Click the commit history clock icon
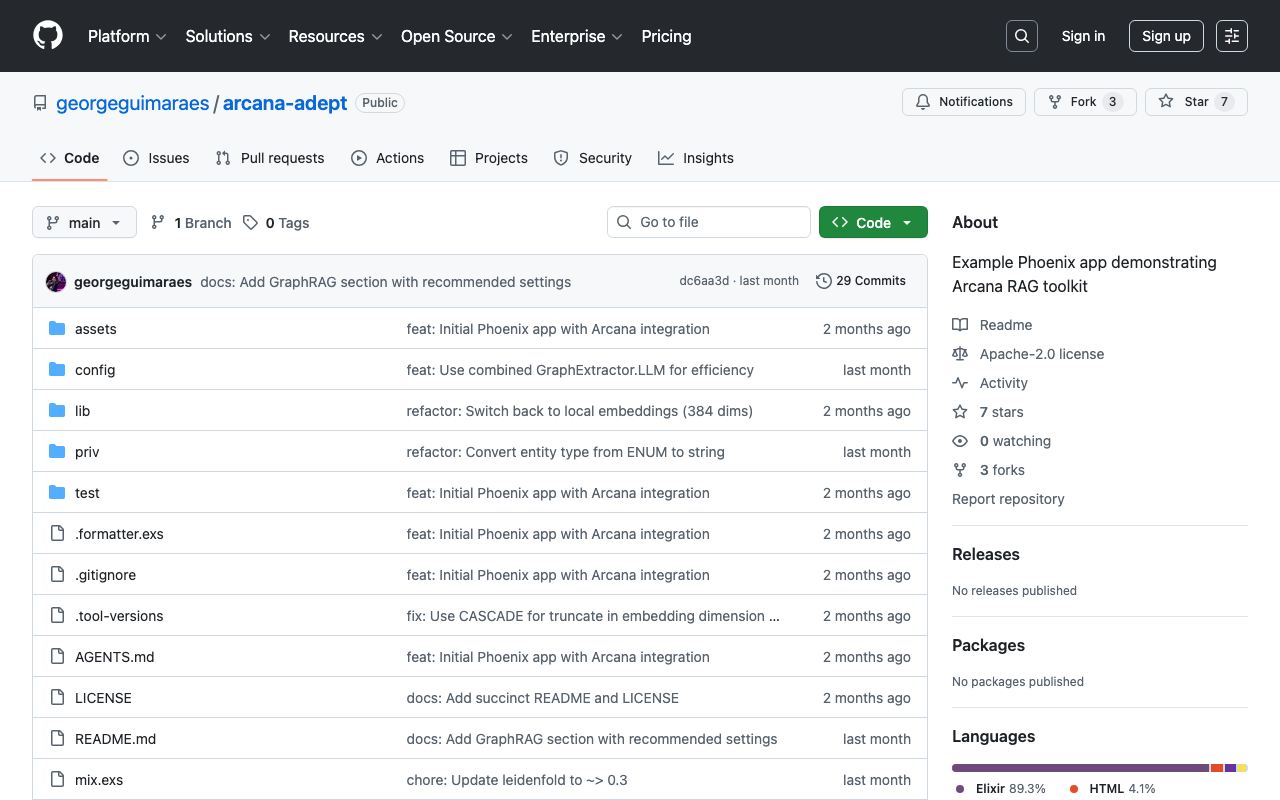The height and width of the screenshot is (800, 1280). pos(823,281)
